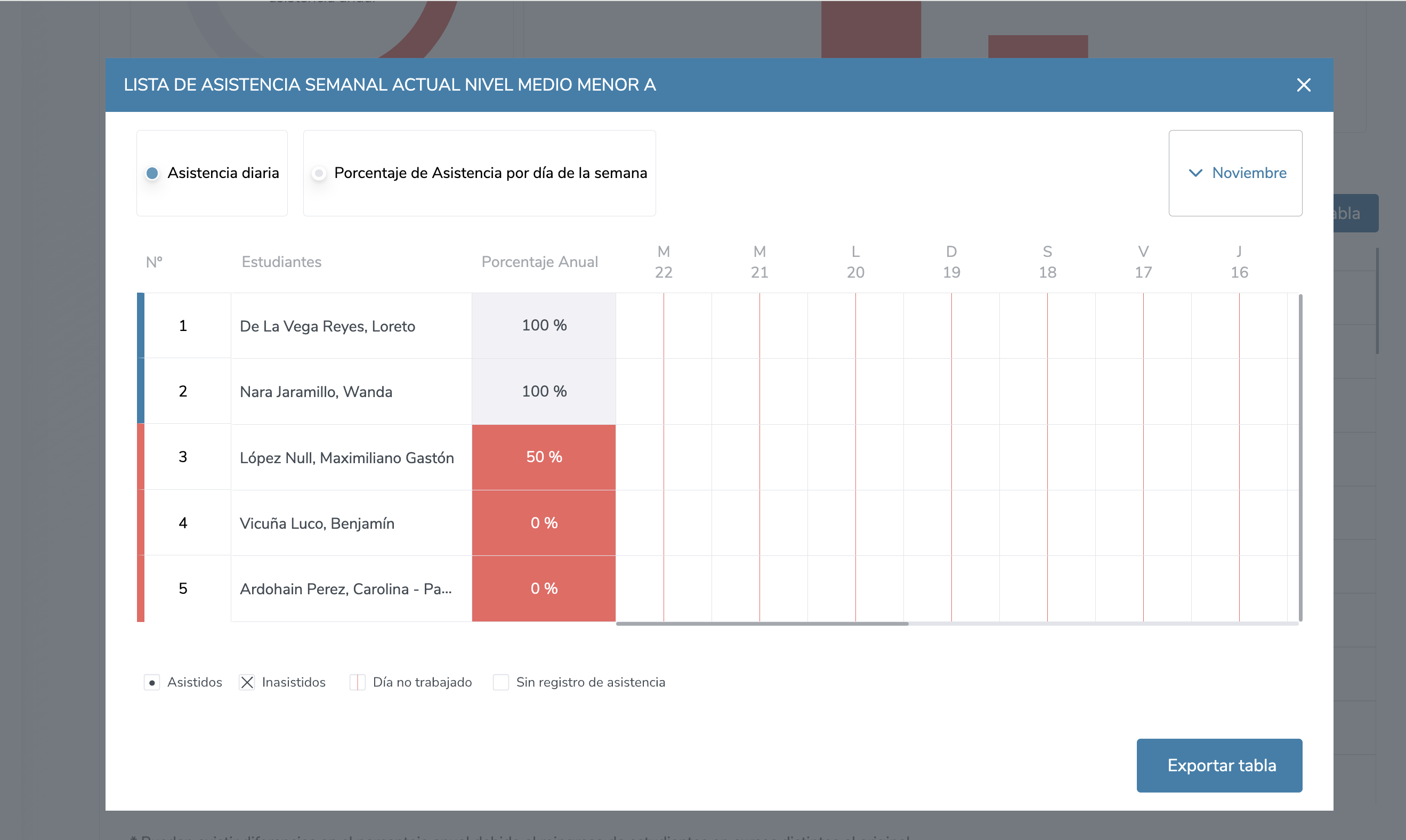Screen dimensions: 1406x840
Task: Click the vertical table scrollbar
Action: pyautogui.click(x=1300, y=457)
